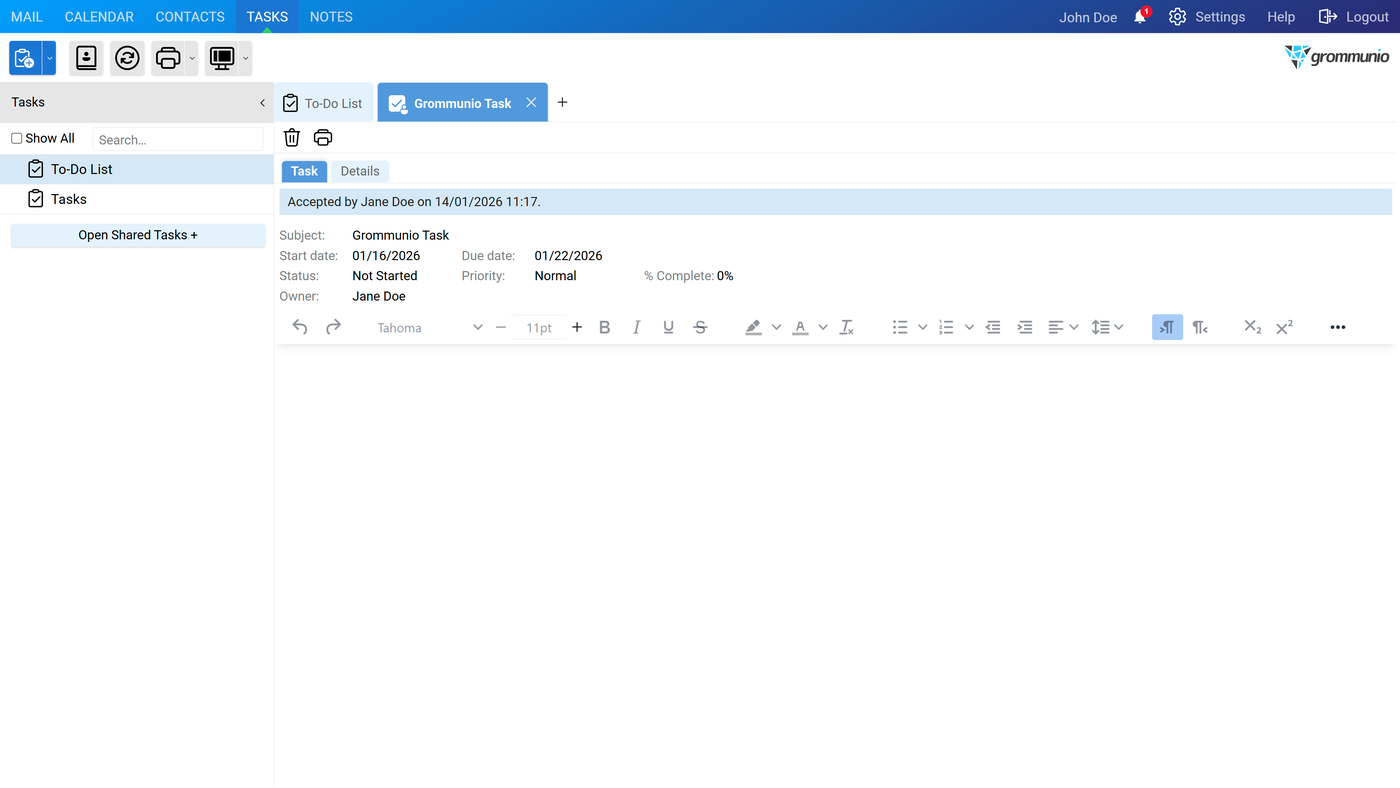Click the synchronize refresh icon in the toolbar

tap(127, 58)
